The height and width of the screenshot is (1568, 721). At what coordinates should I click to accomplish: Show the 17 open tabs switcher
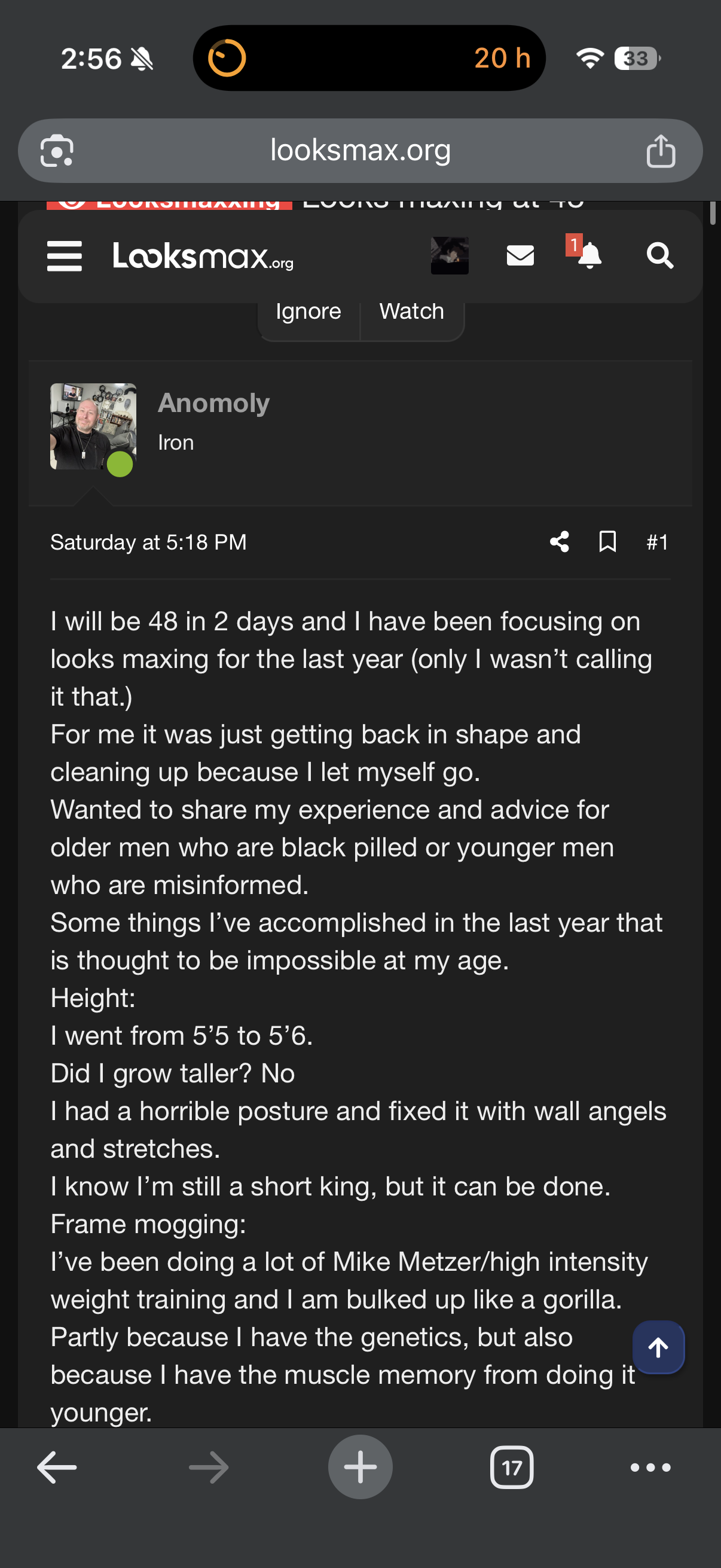tap(512, 1468)
